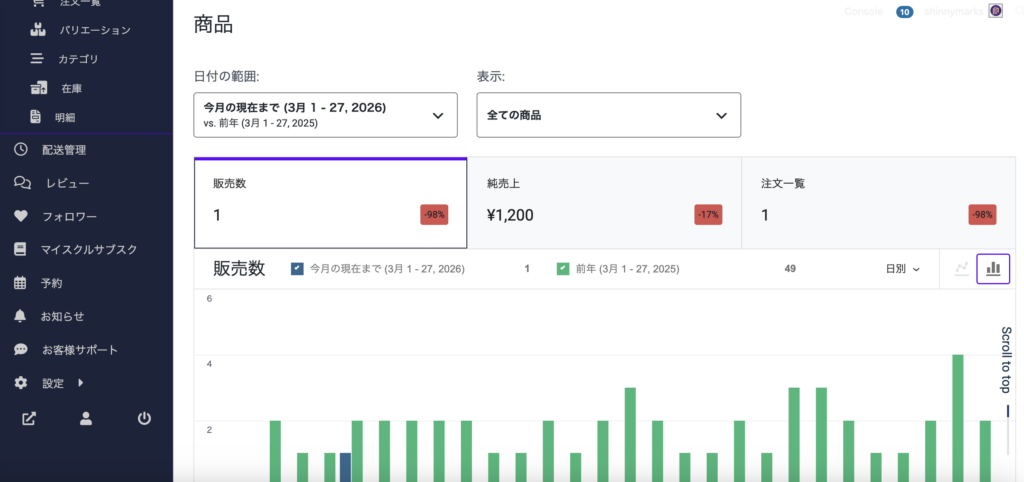
Task: Click the -17% badge on 純売上
Action: 708,214
